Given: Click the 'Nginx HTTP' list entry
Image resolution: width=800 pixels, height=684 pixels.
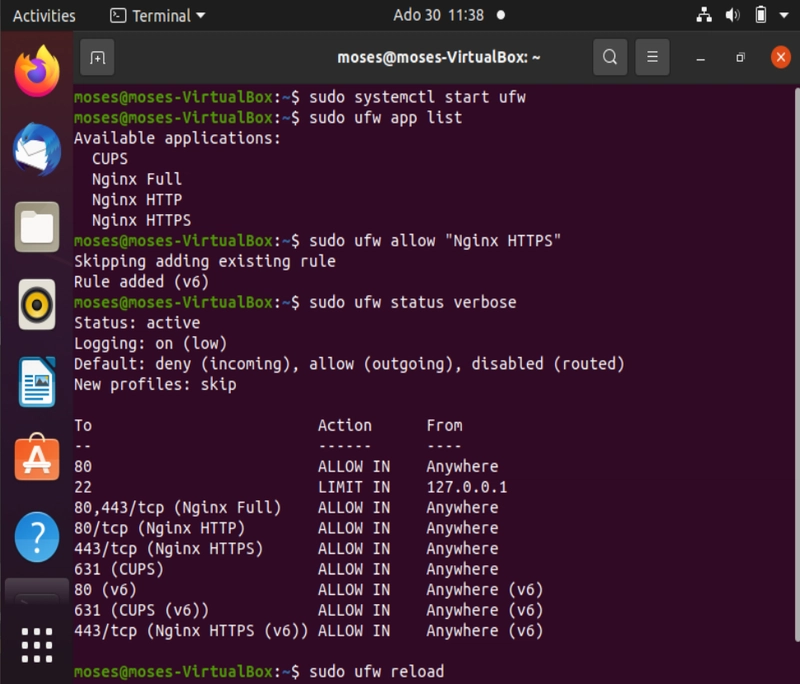Looking at the screenshot, I should click(x=137, y=200).
